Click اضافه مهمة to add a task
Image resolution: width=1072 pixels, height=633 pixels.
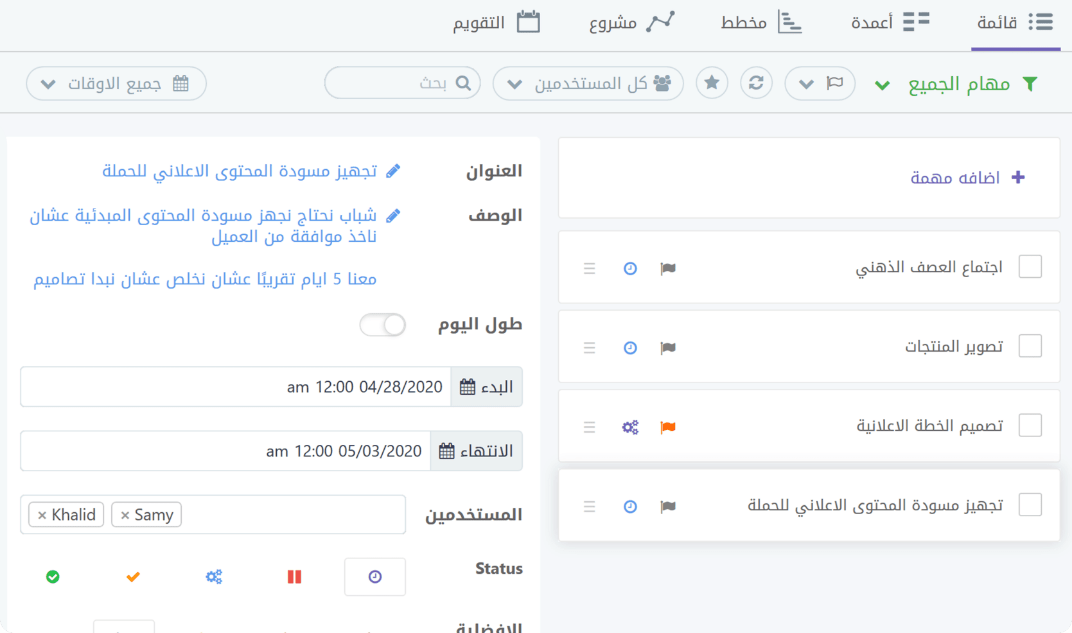967,178
